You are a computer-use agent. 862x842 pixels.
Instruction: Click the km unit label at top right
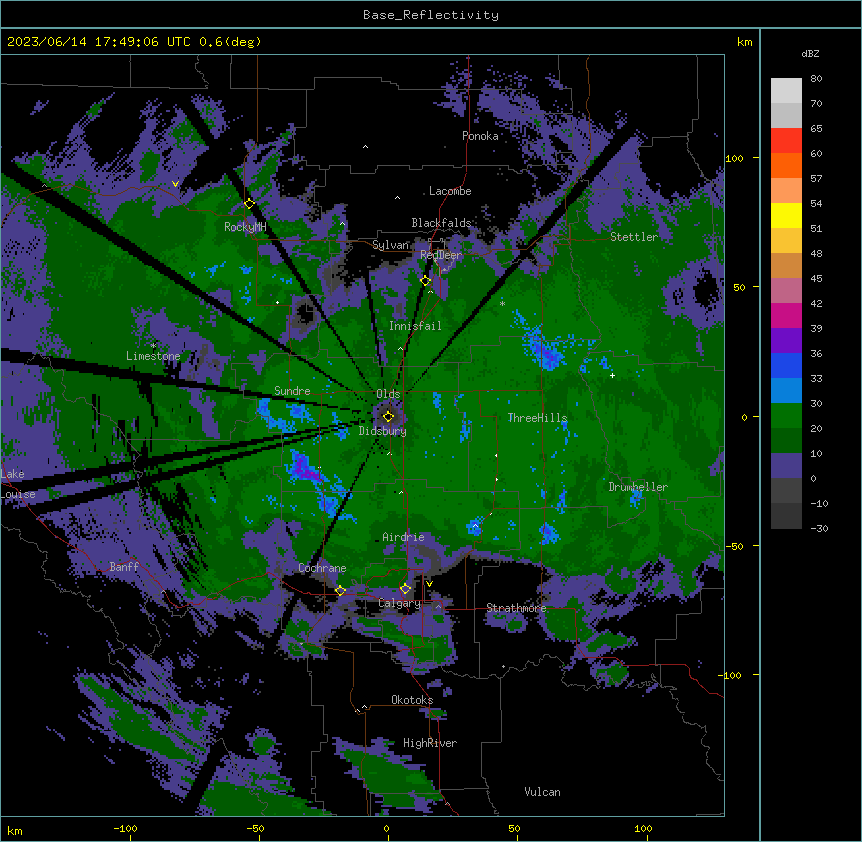(744, 42)
